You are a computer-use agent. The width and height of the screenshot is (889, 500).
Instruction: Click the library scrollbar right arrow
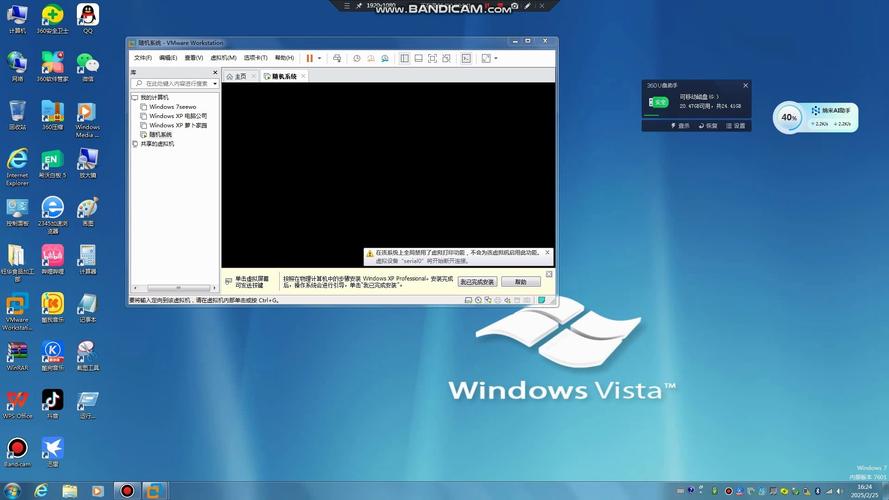pos(214,288)
